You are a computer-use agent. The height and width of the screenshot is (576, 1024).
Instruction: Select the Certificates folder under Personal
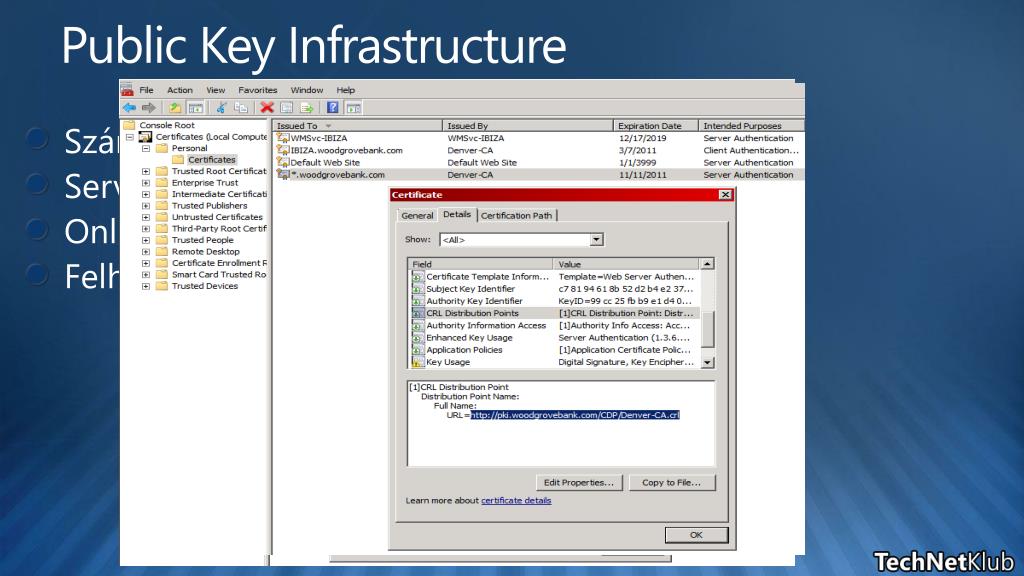click(211, 159)
